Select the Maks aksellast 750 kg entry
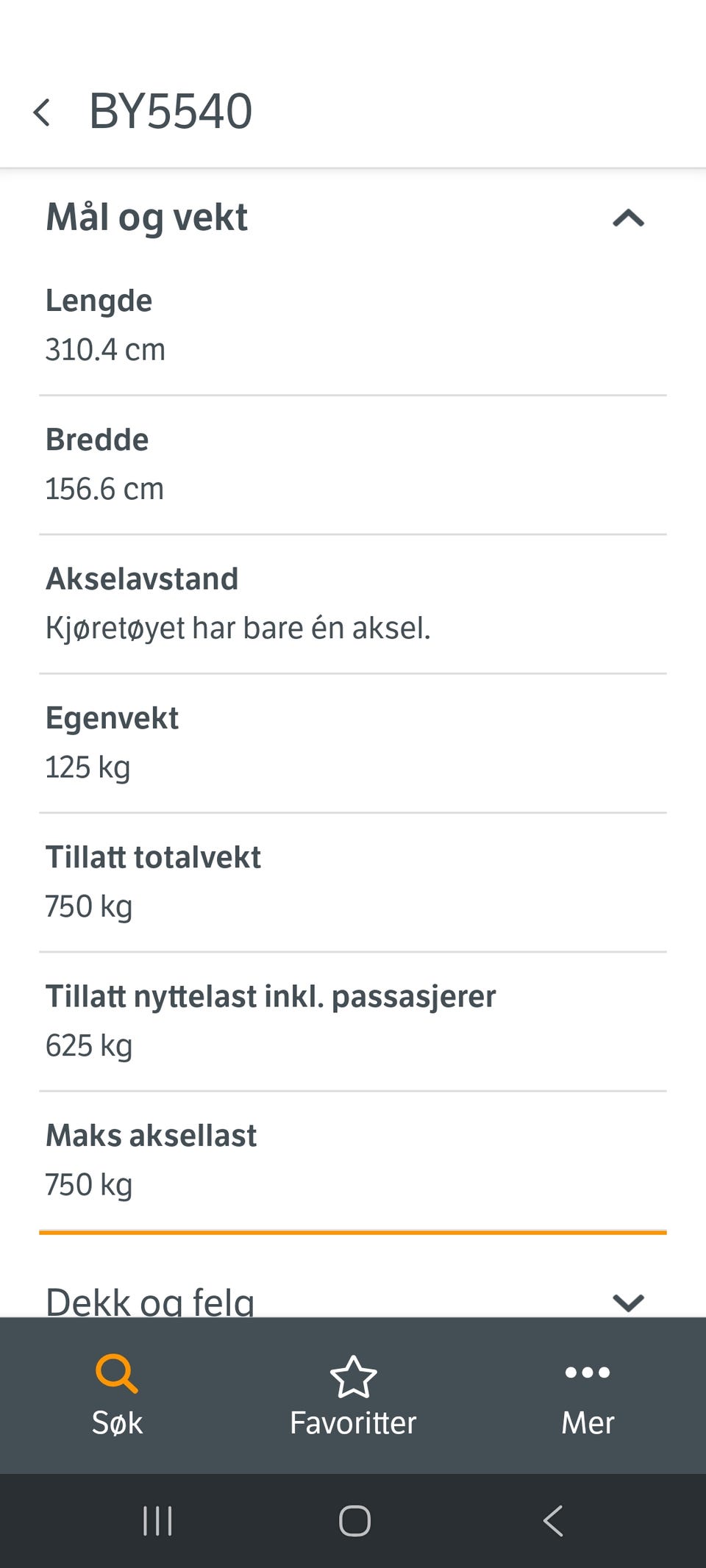 click(x=353, y=1161)
